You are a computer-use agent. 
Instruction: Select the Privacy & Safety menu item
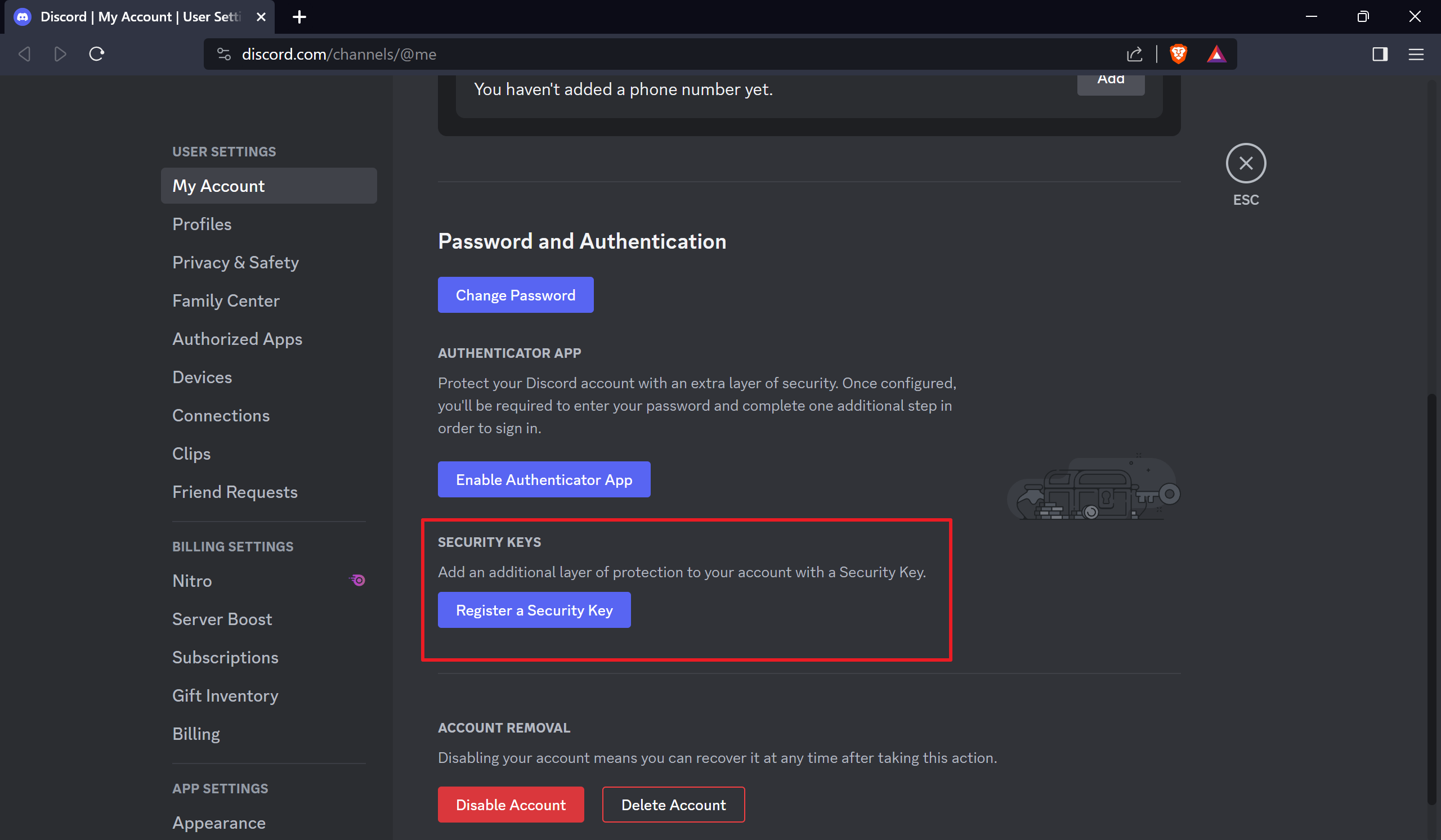[x=236, y=261]
